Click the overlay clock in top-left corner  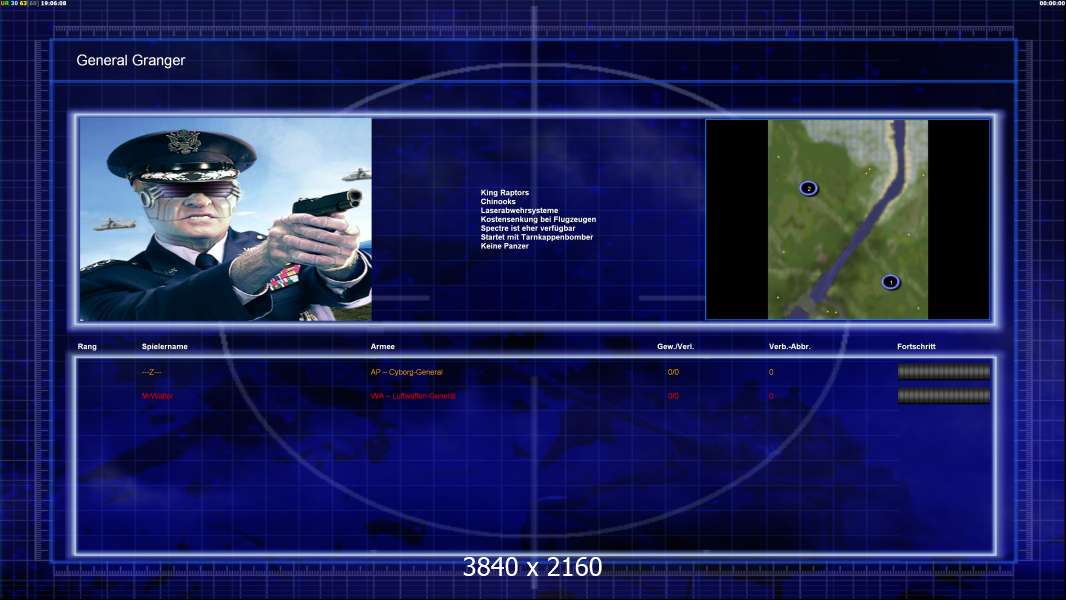54,3
